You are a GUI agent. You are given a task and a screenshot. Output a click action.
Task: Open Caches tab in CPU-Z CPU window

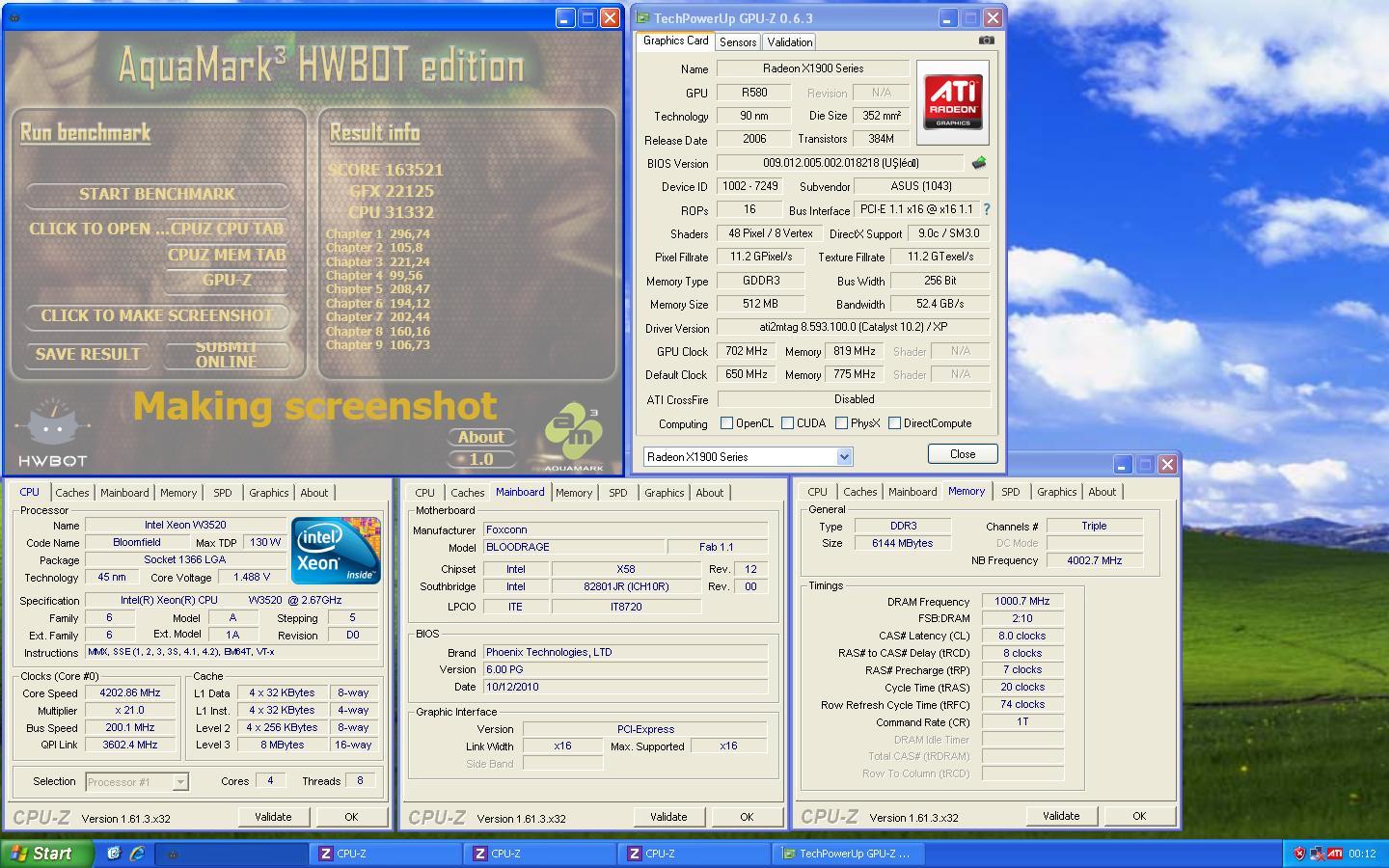pyautogui.click(x=71, y=493)
